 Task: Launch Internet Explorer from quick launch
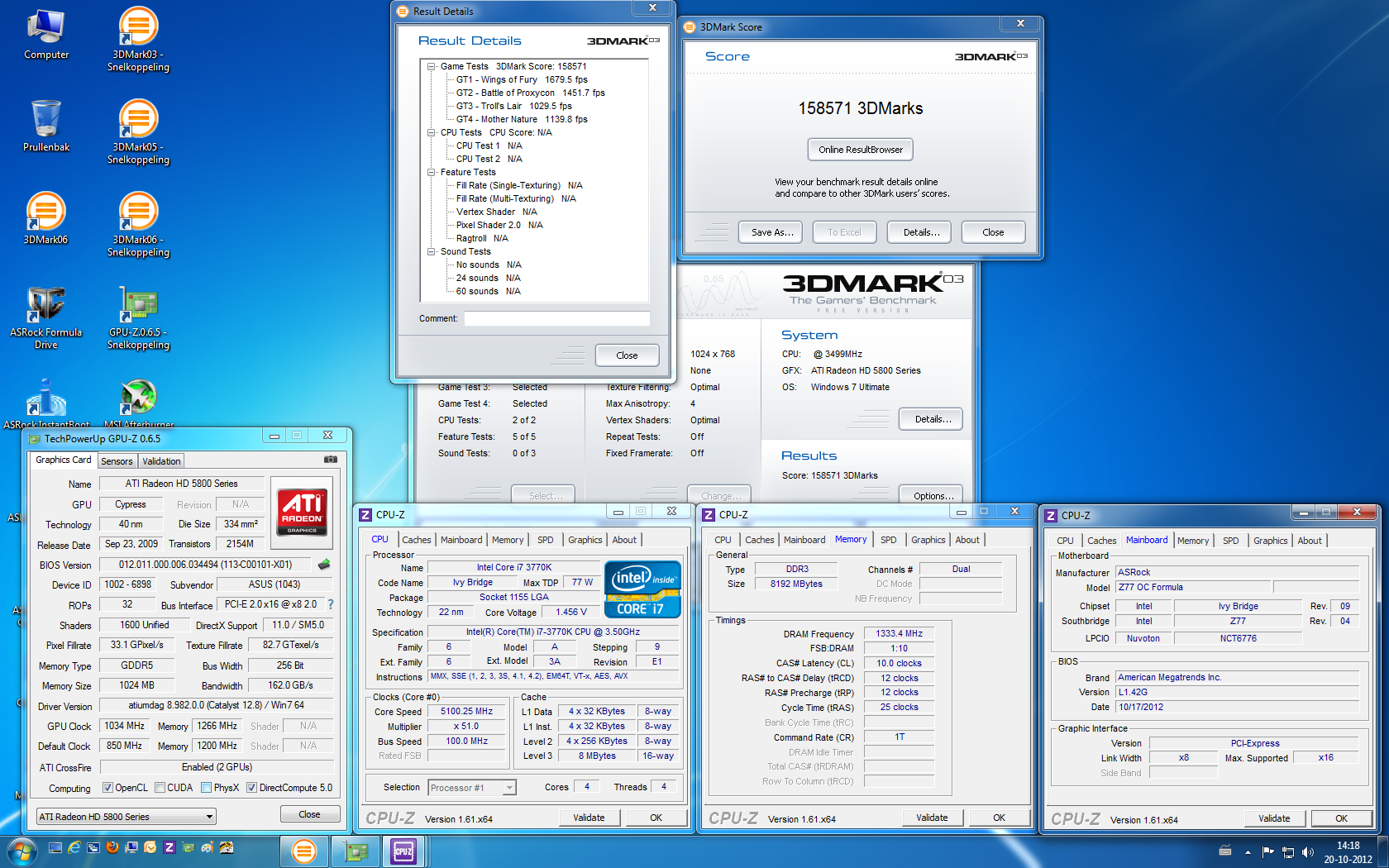pyautogui.click(x=74, y=847)
